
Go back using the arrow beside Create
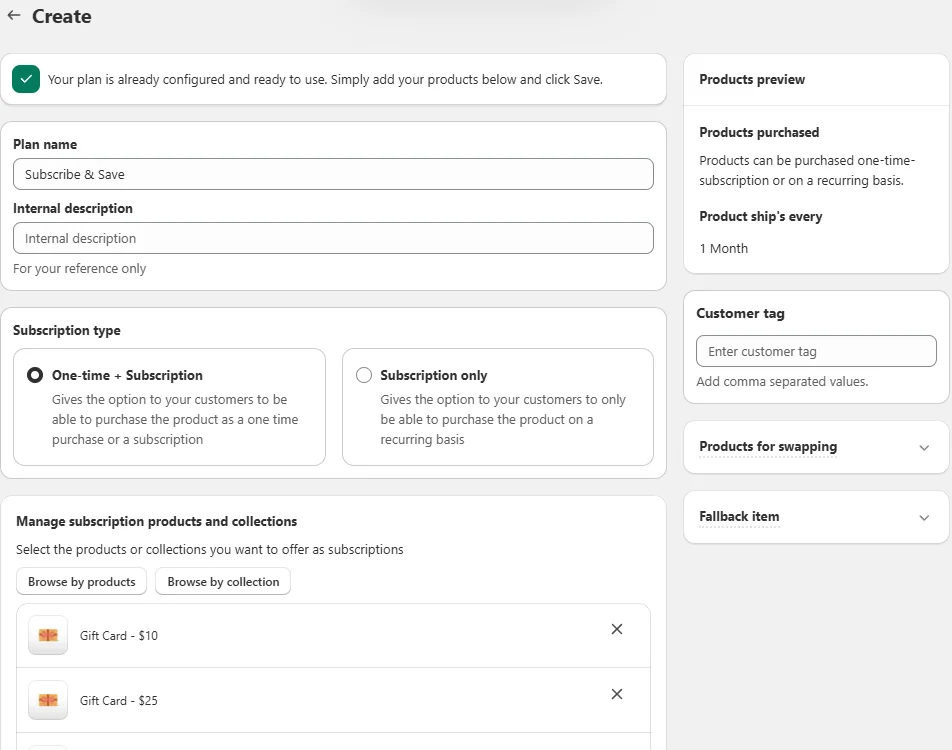14,15
